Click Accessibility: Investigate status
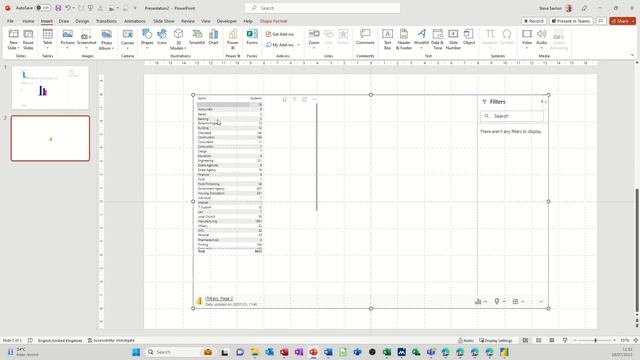 (111, 340)
